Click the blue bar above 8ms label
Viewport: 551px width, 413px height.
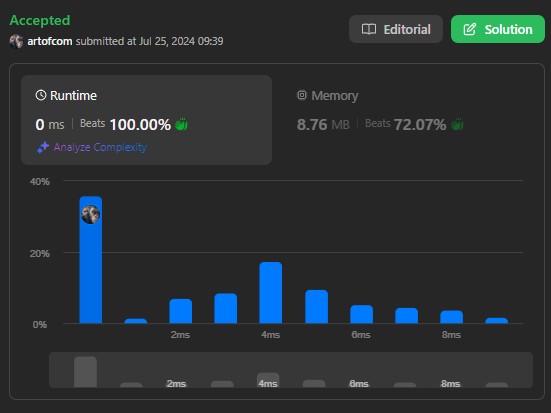point(452,317)
